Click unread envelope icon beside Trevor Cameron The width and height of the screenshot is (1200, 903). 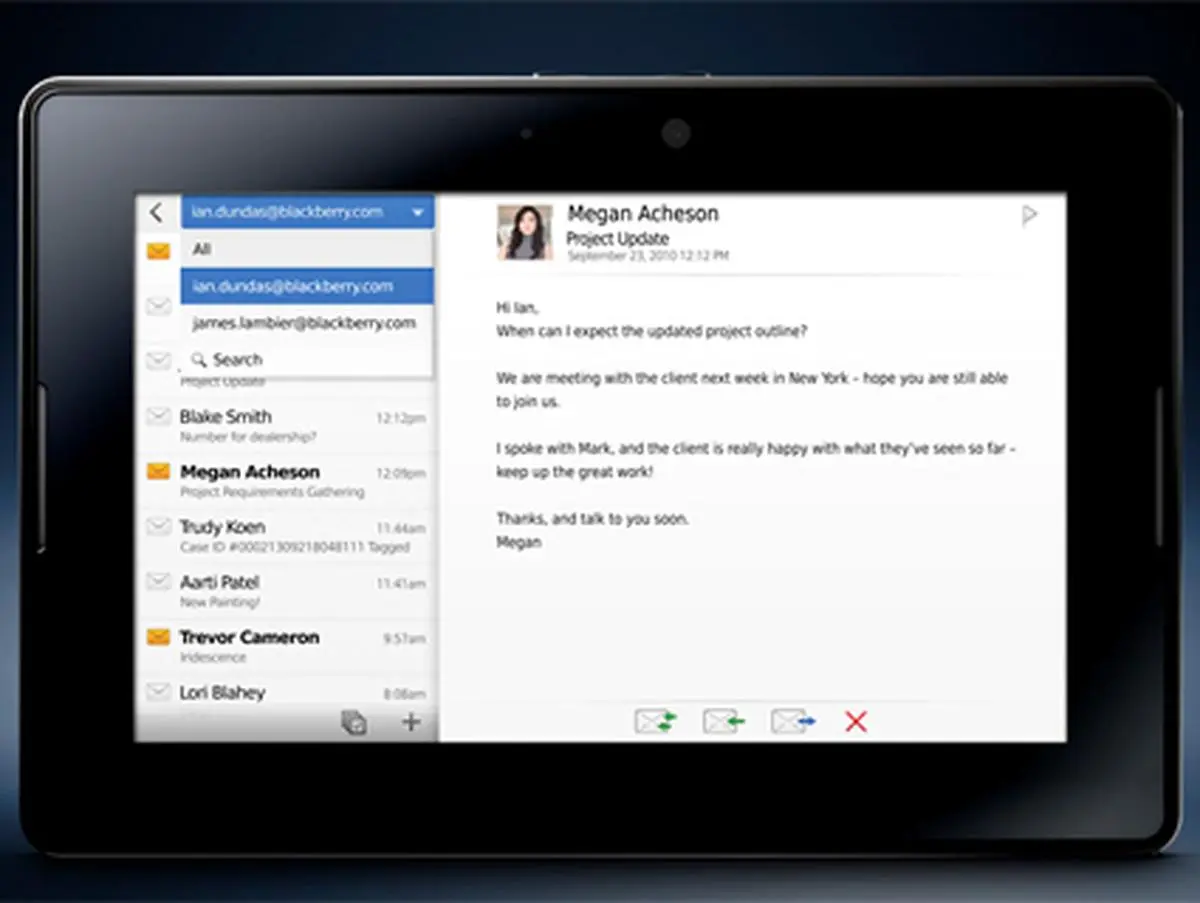[158, 637]
